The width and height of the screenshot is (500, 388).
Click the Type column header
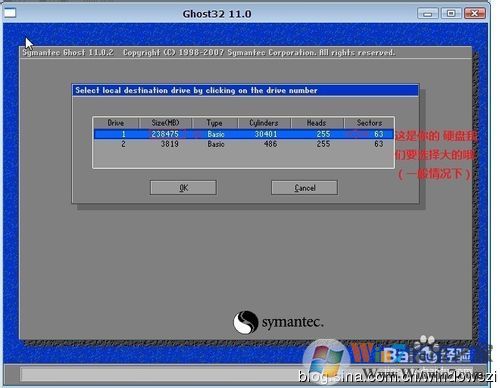(x=214, y=123)
